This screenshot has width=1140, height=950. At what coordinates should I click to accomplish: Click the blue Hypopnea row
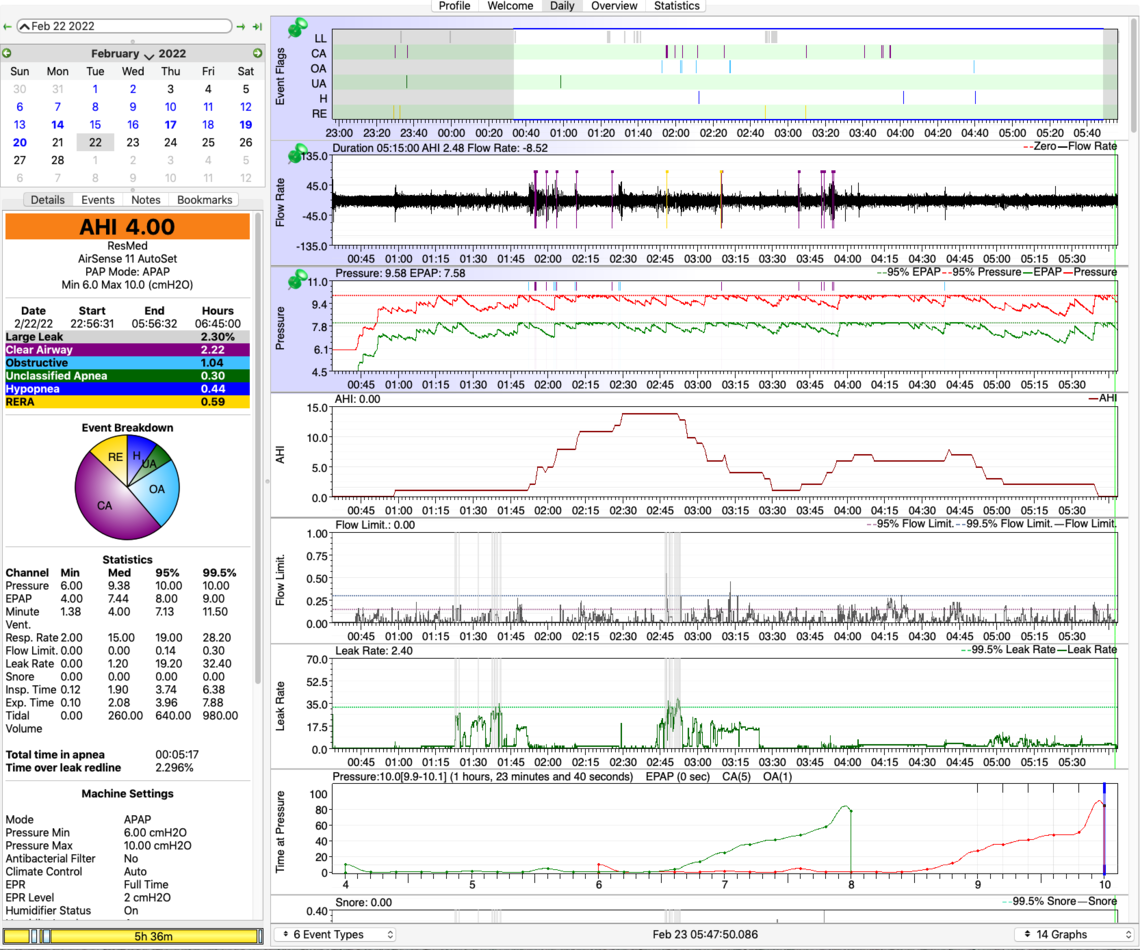click(x=127, y=389)
